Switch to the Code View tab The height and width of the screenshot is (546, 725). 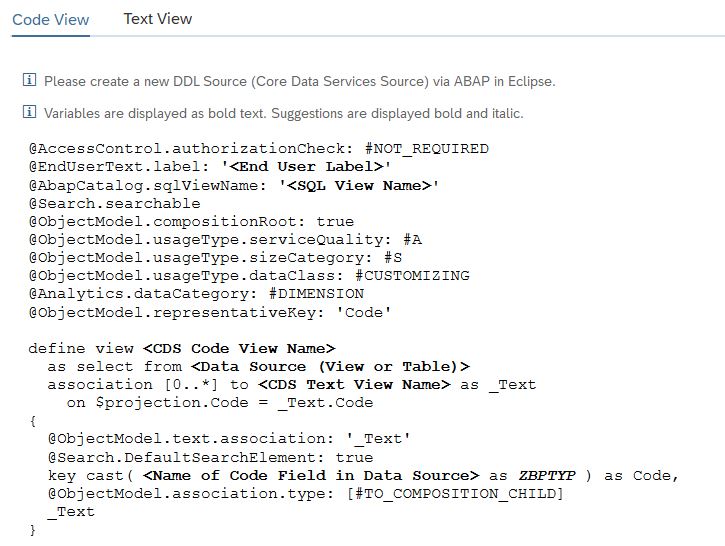pyautogui.click(x=50, y=20)
